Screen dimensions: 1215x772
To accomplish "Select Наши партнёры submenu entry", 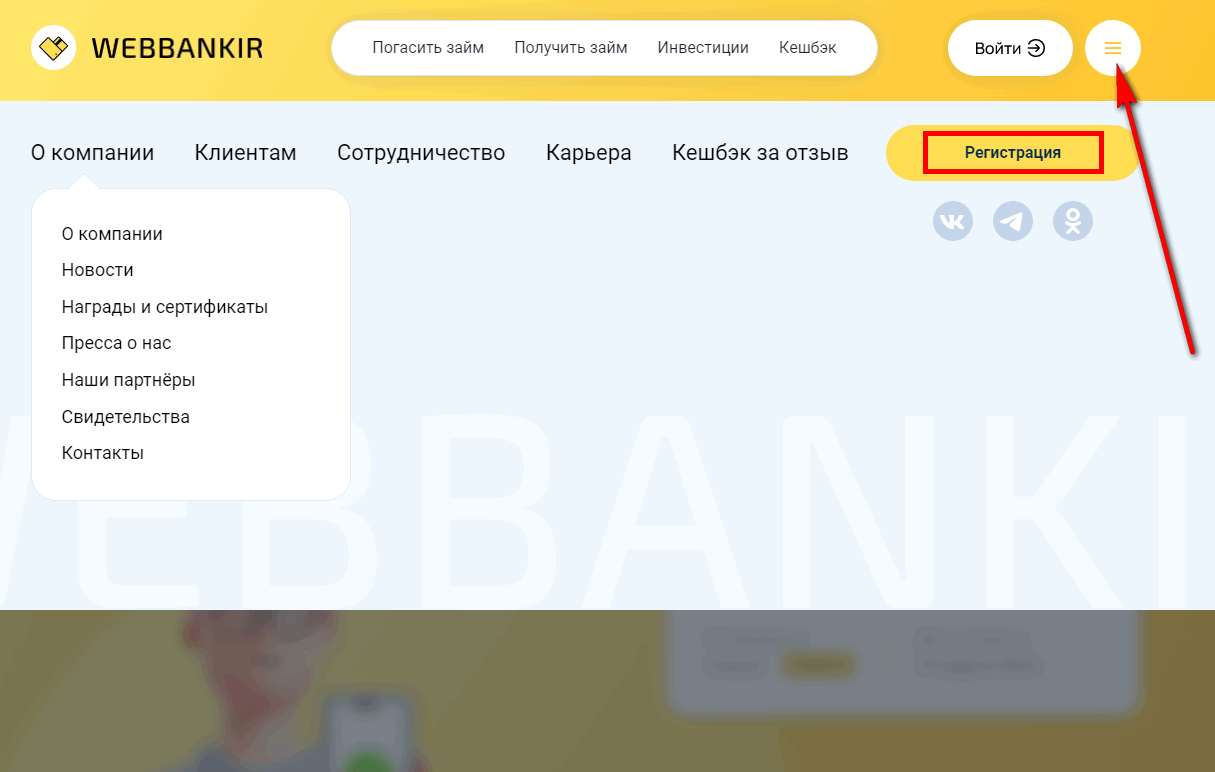I will (129, 380).
